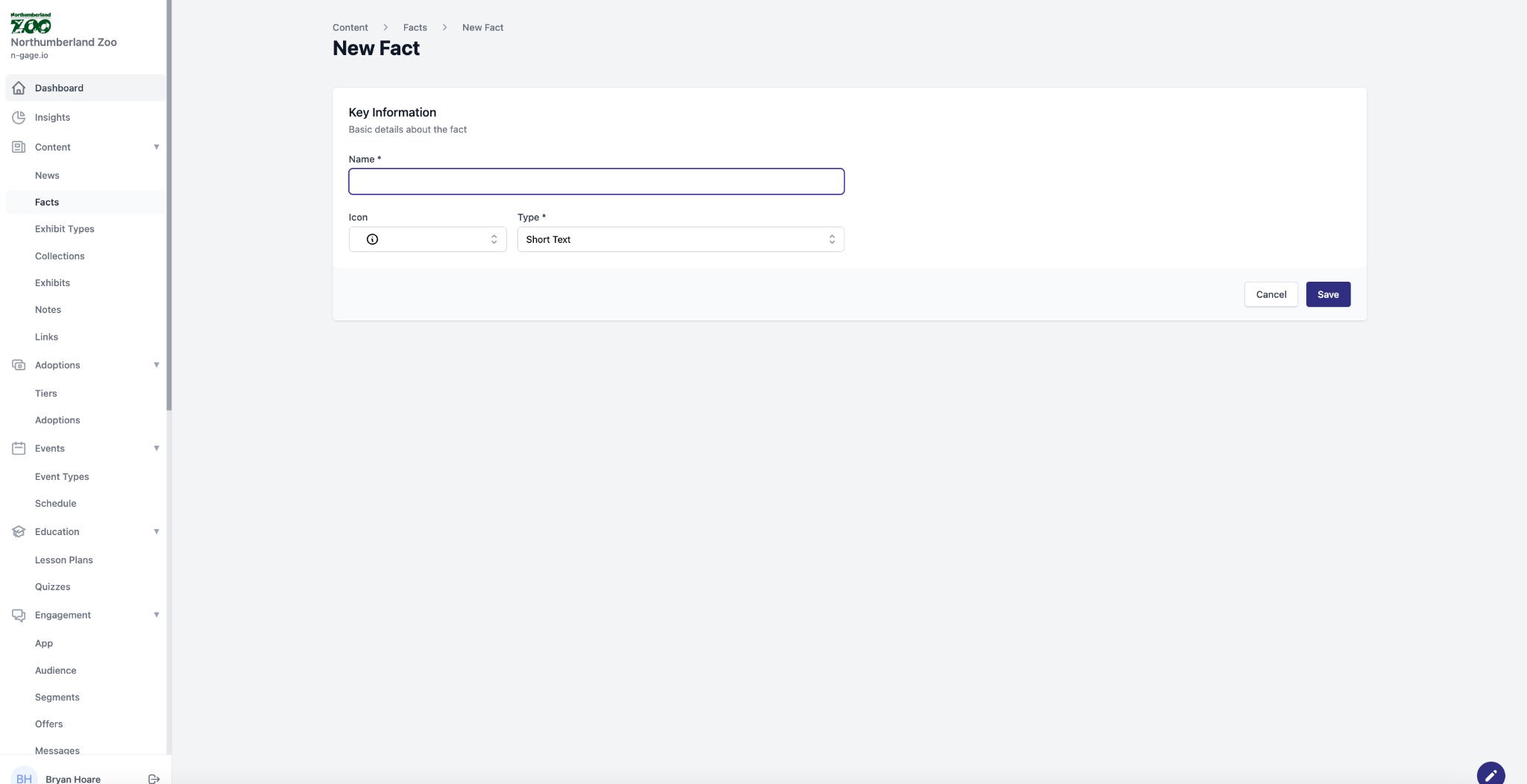The image size is (1527, 784).
Task: Collapse the Adoptions section arrow
Action: pyautogui.click(x=157, y=364)
